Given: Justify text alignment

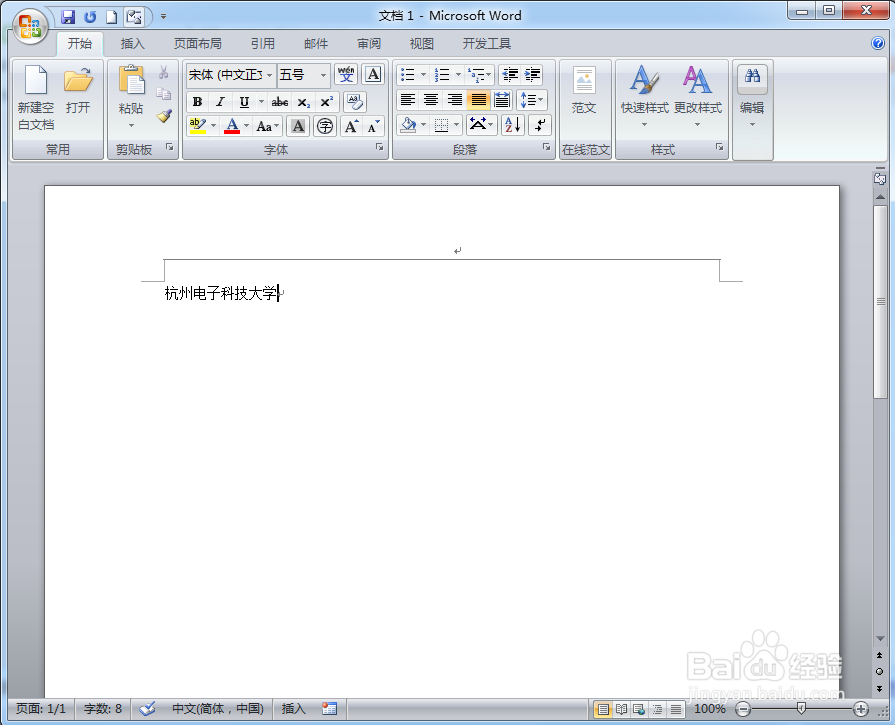Looking at the screenshot, I should (479, 100).
